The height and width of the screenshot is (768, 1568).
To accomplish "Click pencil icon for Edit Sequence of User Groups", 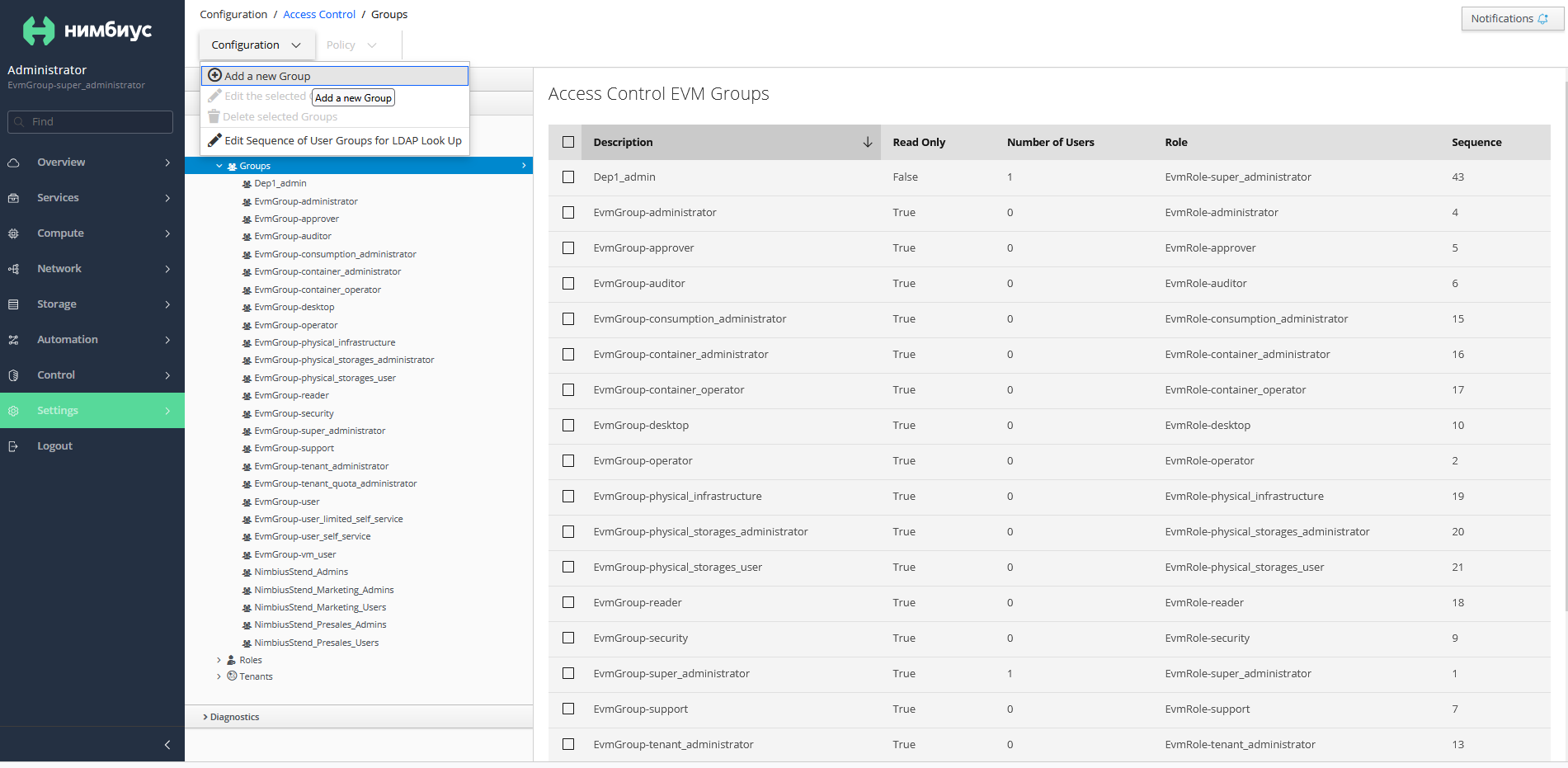I will 214,140.
